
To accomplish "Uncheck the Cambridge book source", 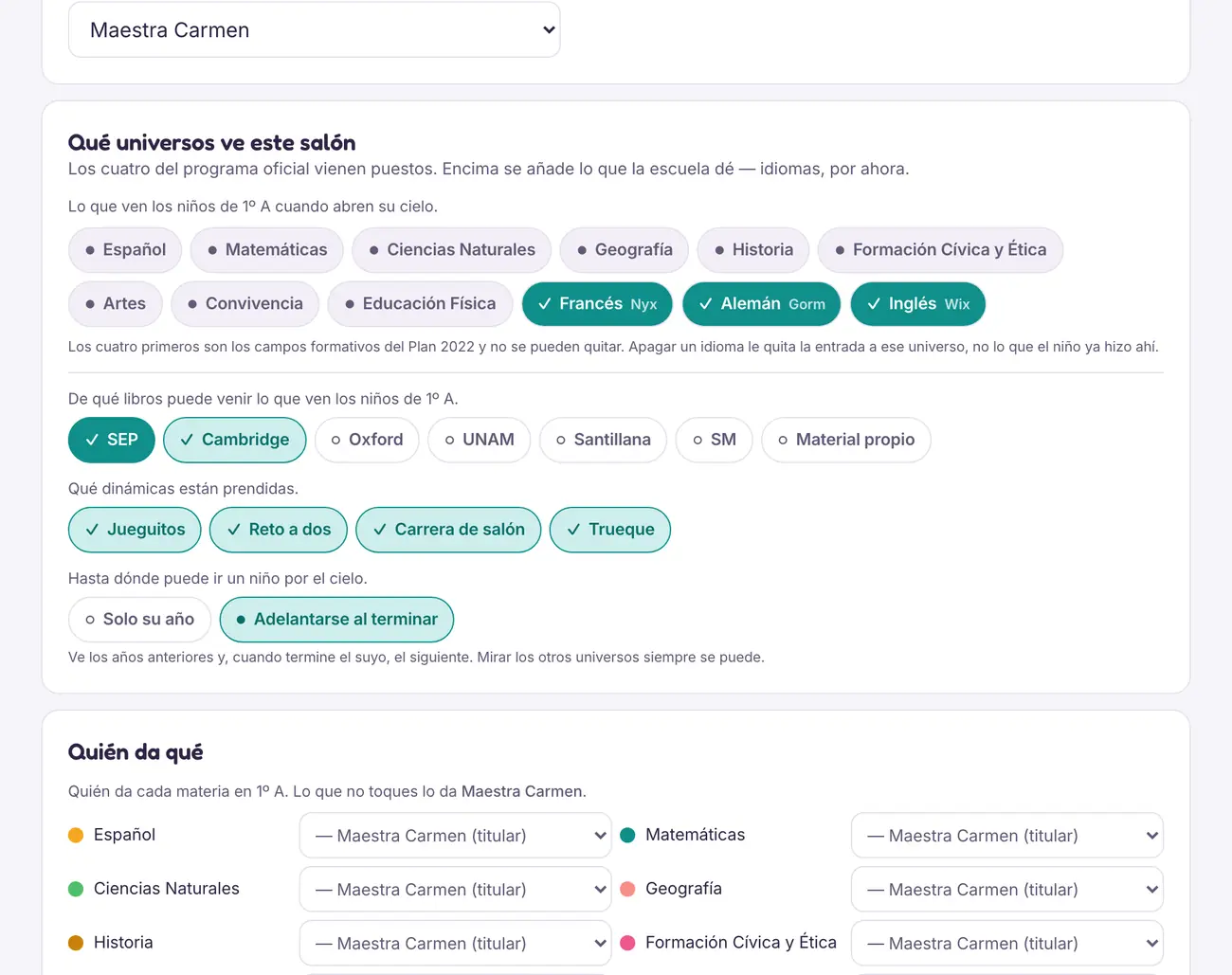I will [235, 440].
